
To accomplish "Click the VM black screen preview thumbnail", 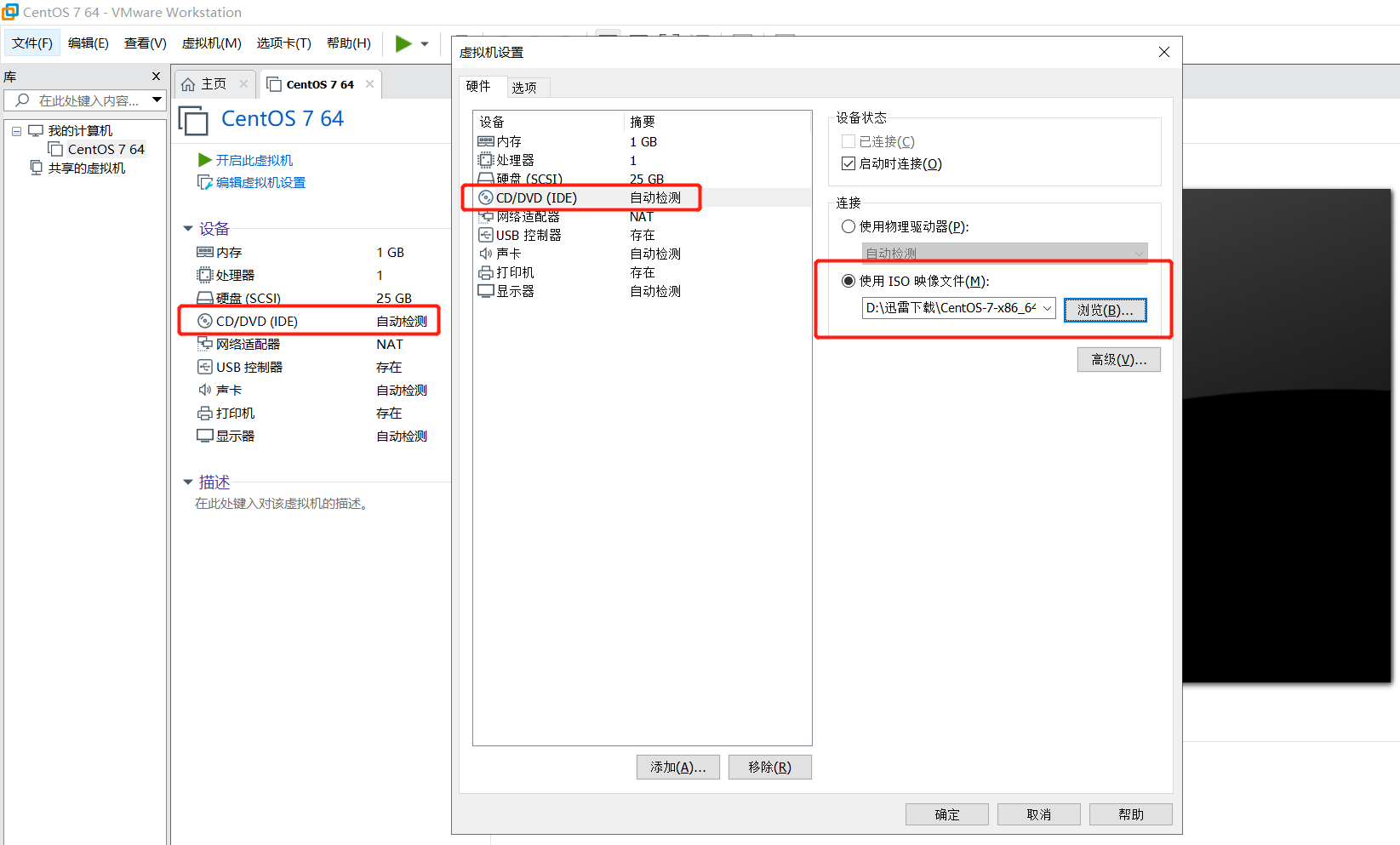I will pos(1287,436).
